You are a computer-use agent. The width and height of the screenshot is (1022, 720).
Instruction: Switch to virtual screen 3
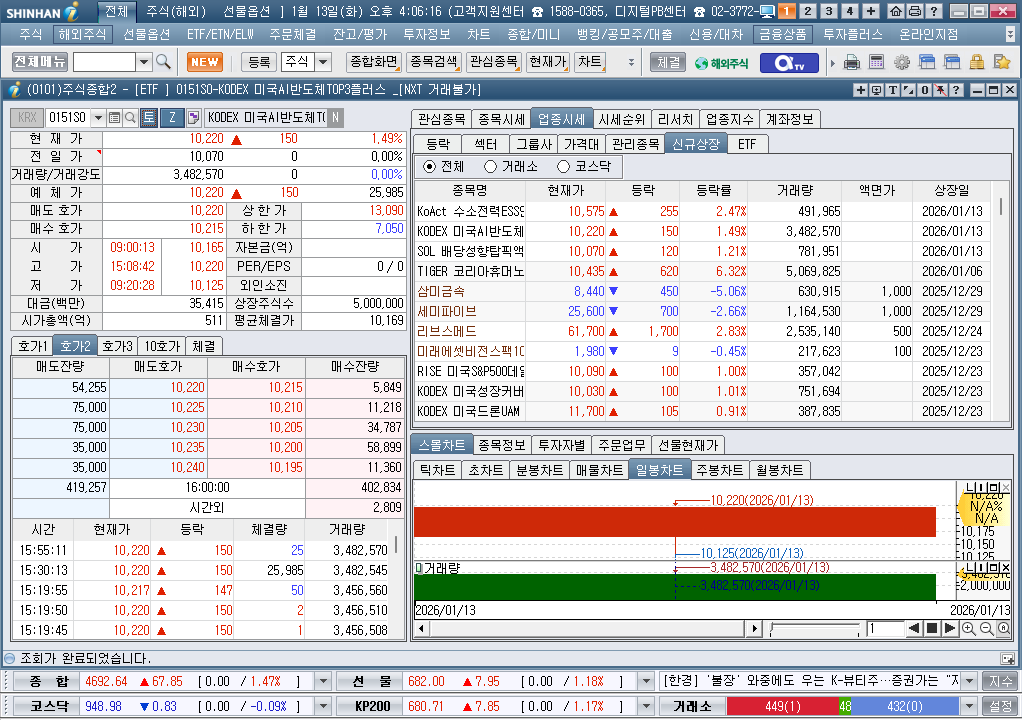(829, 11)
